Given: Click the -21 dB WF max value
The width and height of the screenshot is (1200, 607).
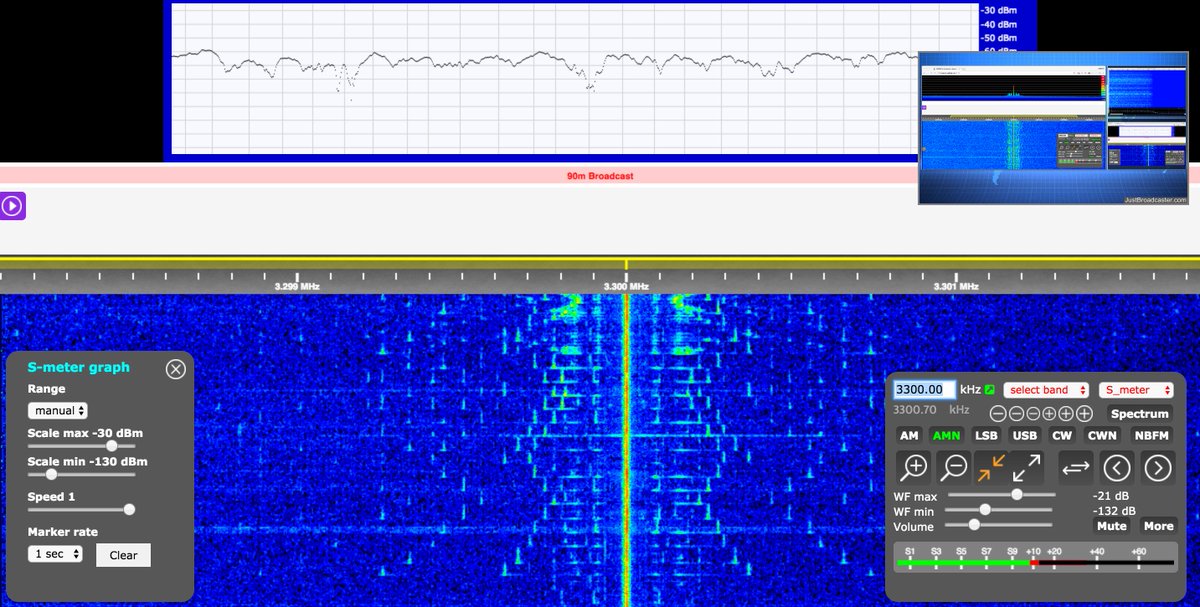Looking at the screenshot, I should tap(1110, 496).
